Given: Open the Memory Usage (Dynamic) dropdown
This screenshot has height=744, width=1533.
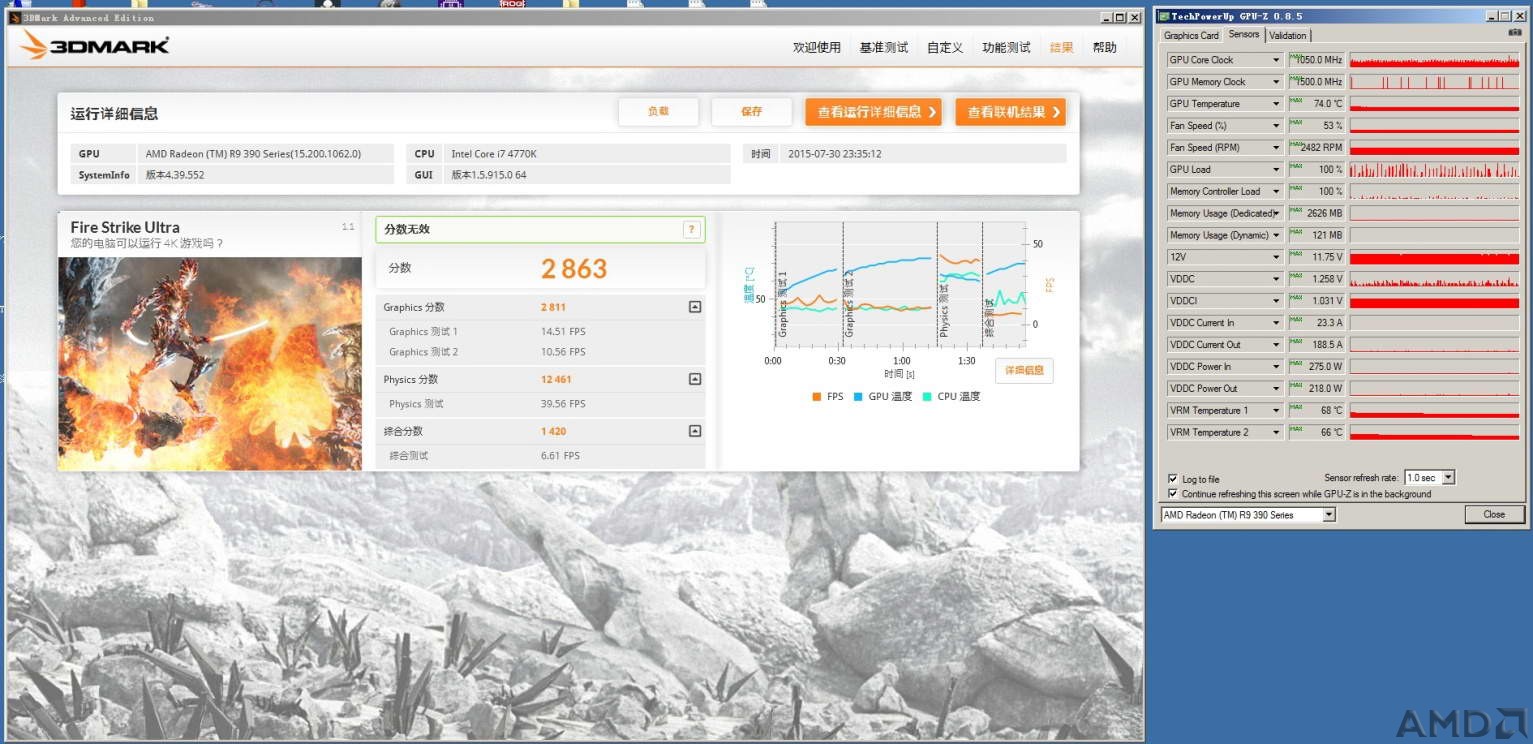Looking at the screenshot, I should click(1275, 235).
